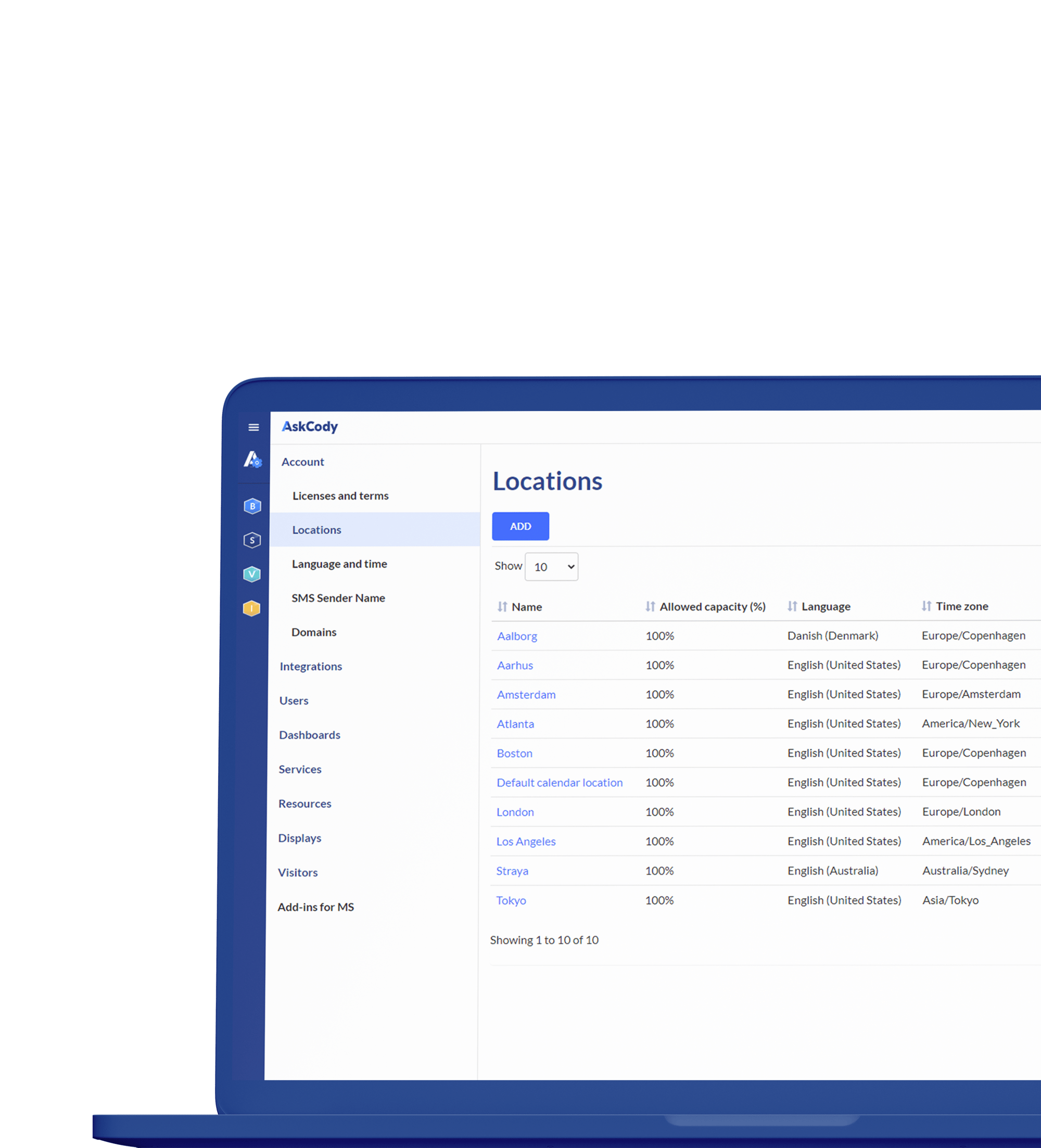
Task: Click English (Australia) in Straya row
Action: tap(833, 871)
